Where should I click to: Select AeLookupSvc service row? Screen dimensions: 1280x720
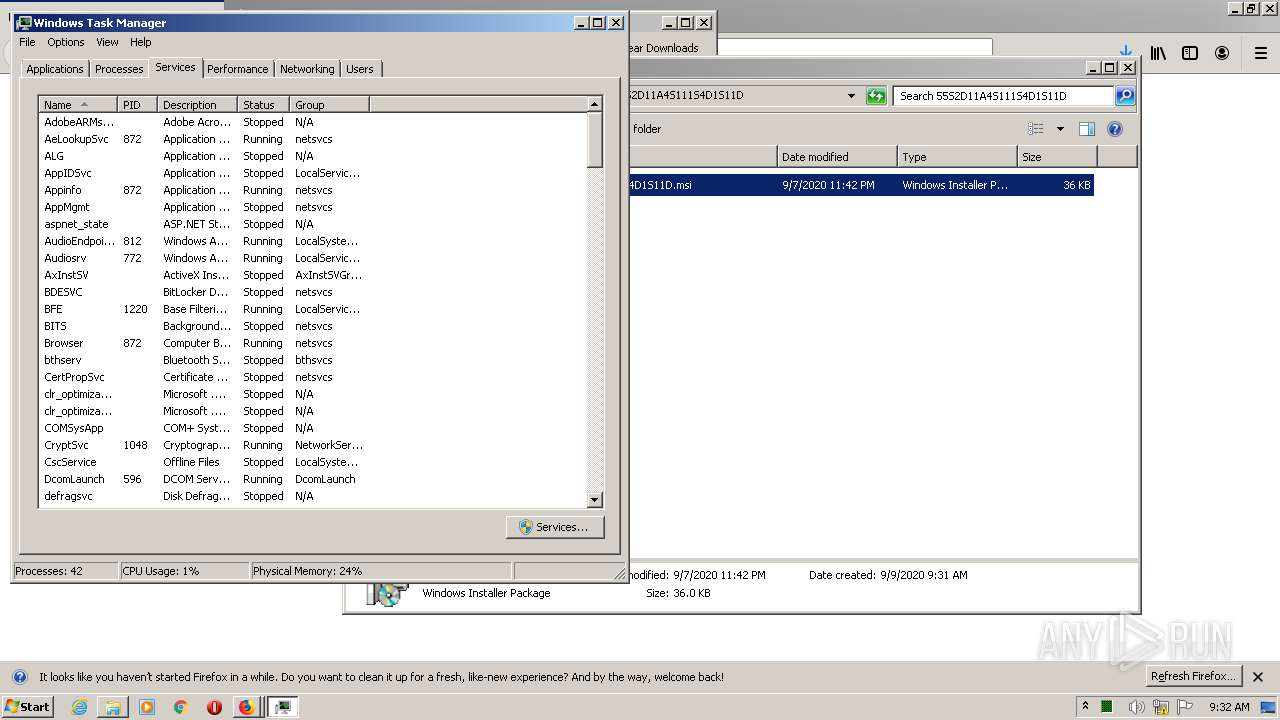click(313, 139)
